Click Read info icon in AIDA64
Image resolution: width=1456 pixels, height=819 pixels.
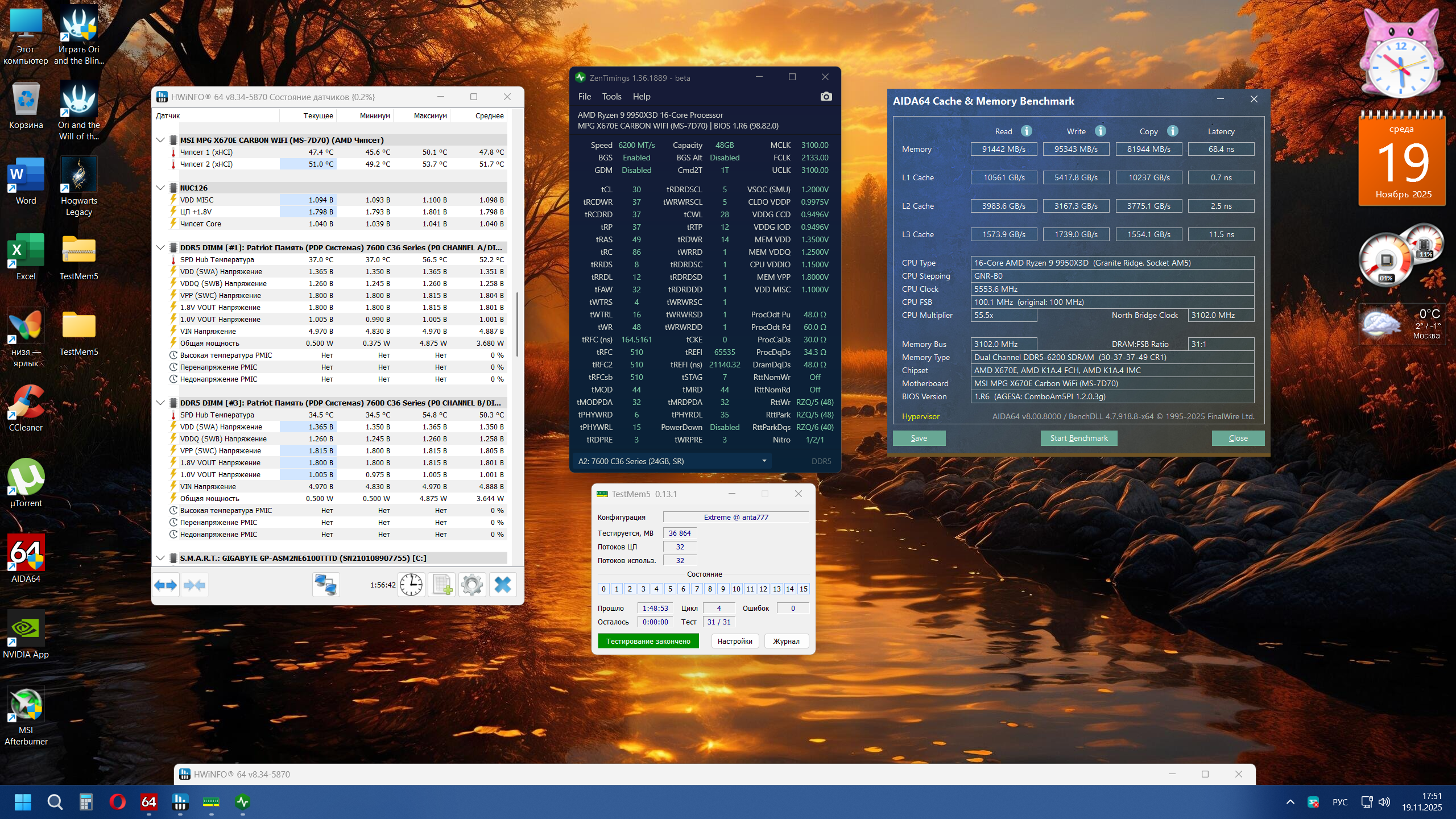pos(1027,131)
